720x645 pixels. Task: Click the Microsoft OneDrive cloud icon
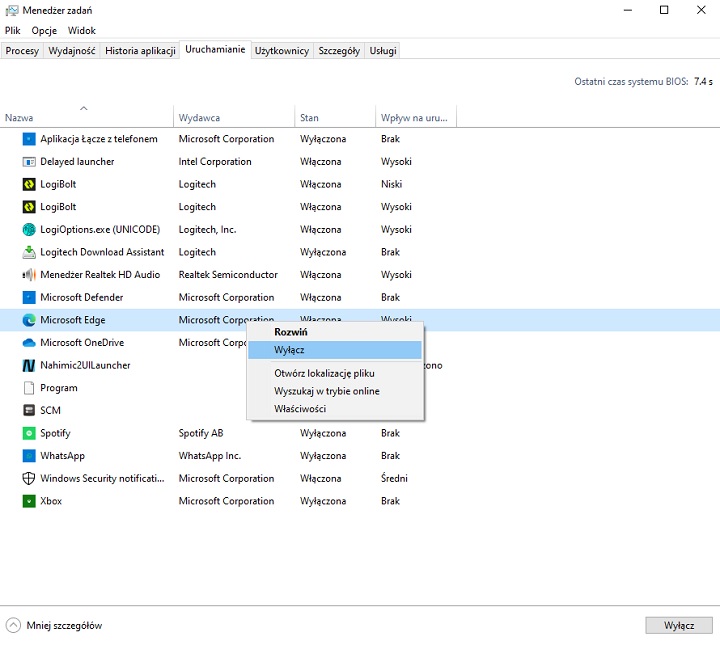tap(29, 343)
